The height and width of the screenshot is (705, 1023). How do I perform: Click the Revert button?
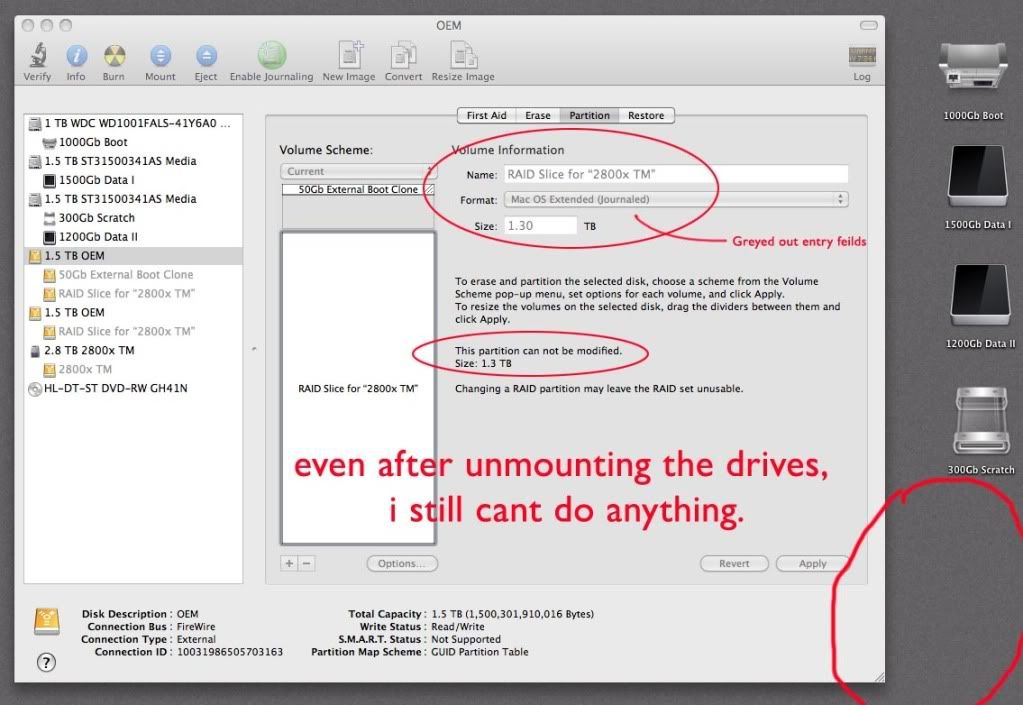click(x=734, y=564)
